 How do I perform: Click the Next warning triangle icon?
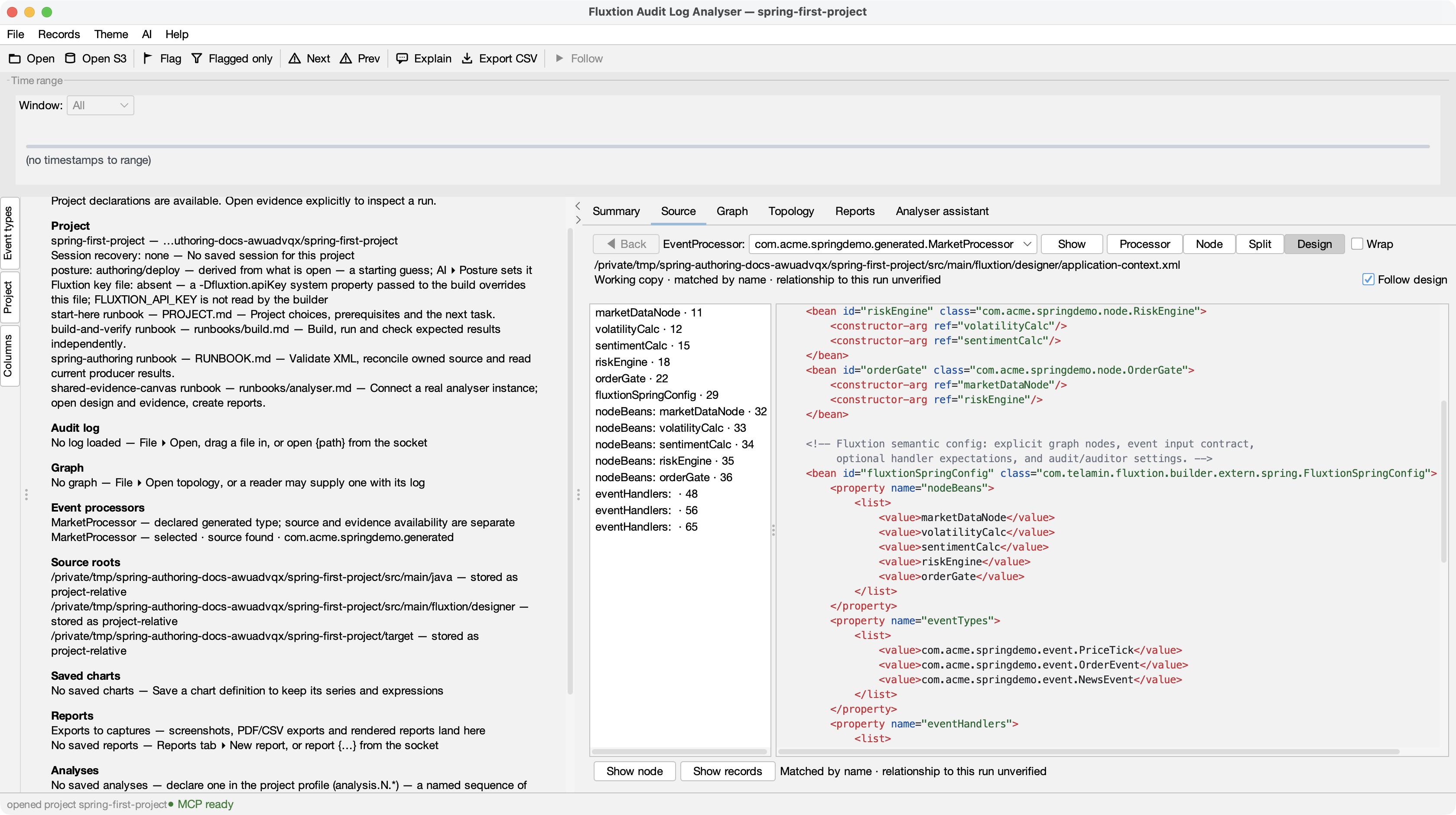295,58
